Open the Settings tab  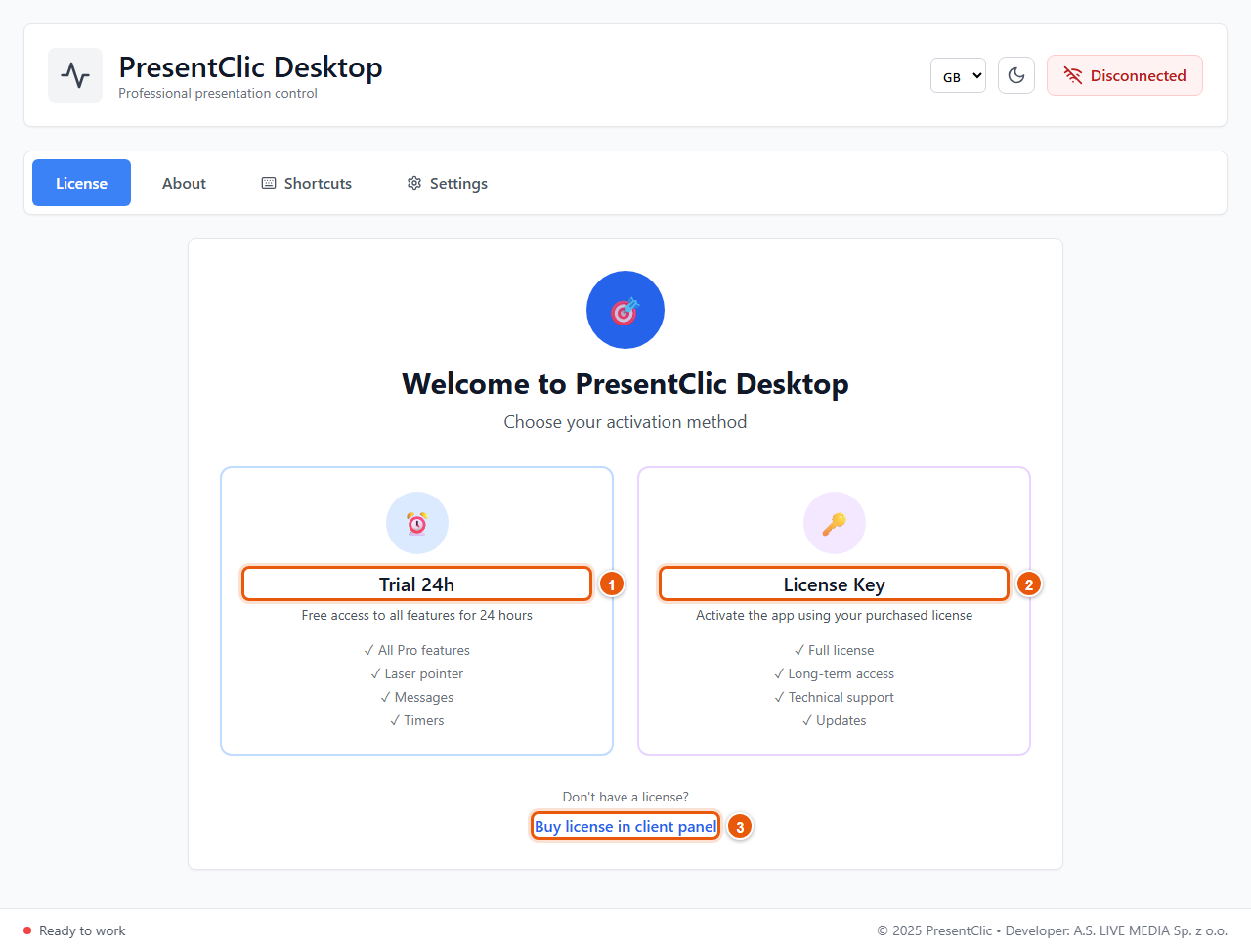447,183
